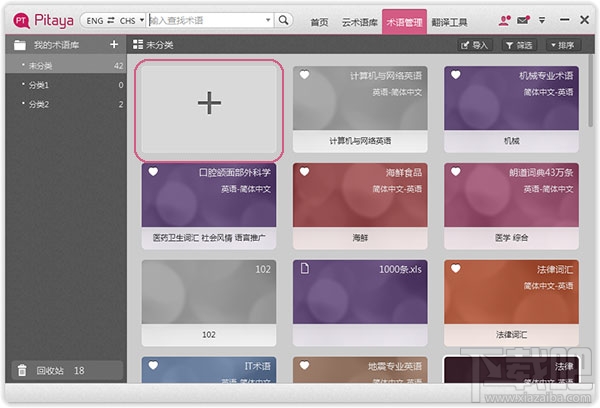This screenshot has height=408, width=600.
Task: Switch to the 翻译工具 tab
Action: coord(449,21)
